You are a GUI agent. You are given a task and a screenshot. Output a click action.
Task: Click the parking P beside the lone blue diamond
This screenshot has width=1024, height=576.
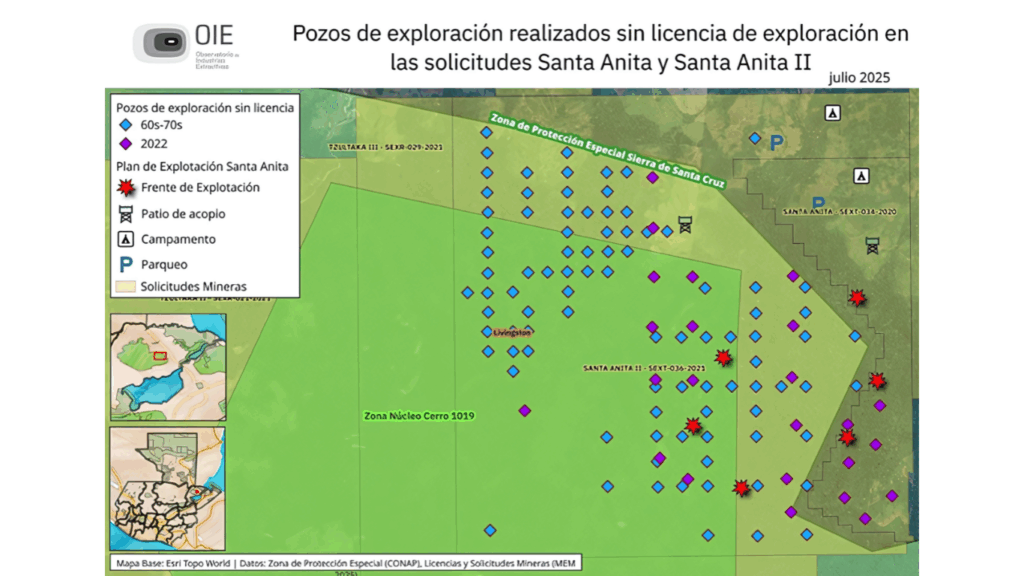[776, 142]
